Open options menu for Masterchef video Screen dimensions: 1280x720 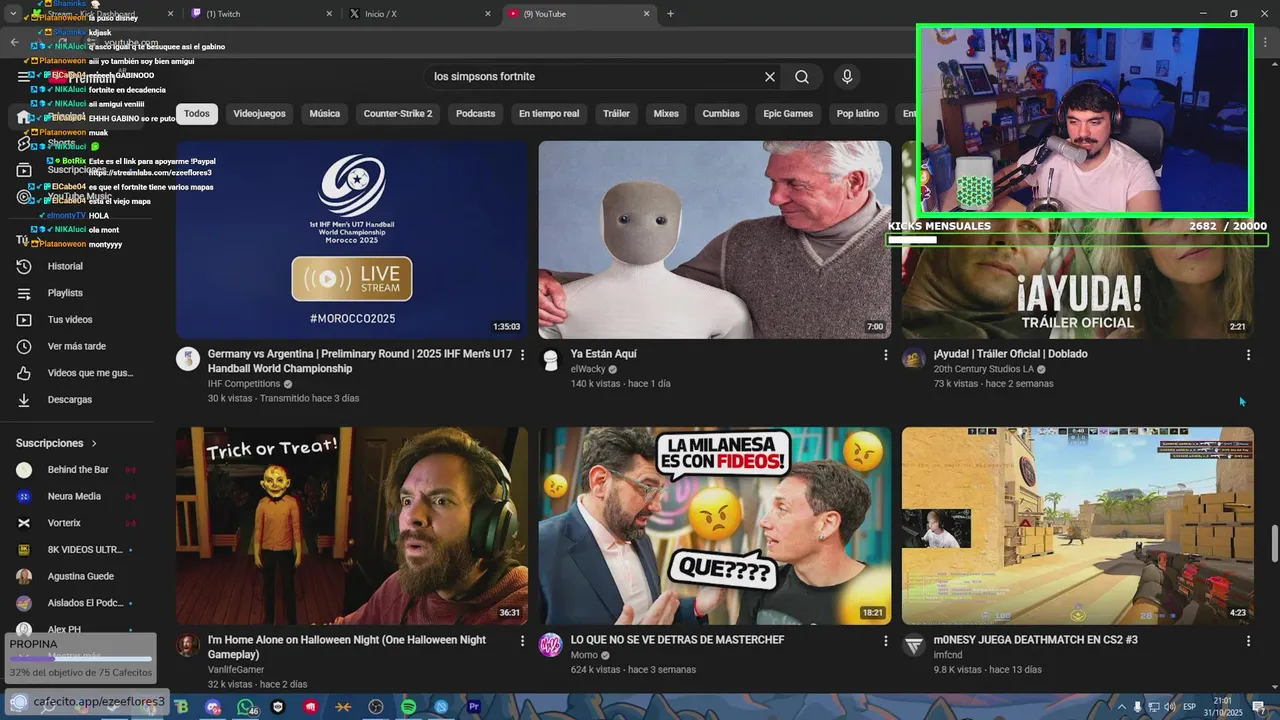click(x=885, y=641)
